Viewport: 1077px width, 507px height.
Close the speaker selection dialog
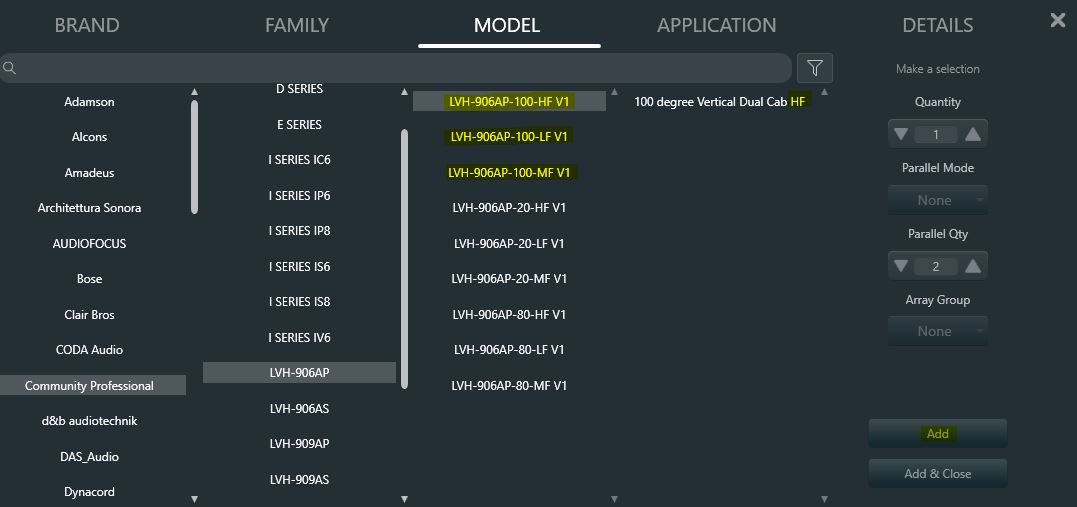point(1058,21)
